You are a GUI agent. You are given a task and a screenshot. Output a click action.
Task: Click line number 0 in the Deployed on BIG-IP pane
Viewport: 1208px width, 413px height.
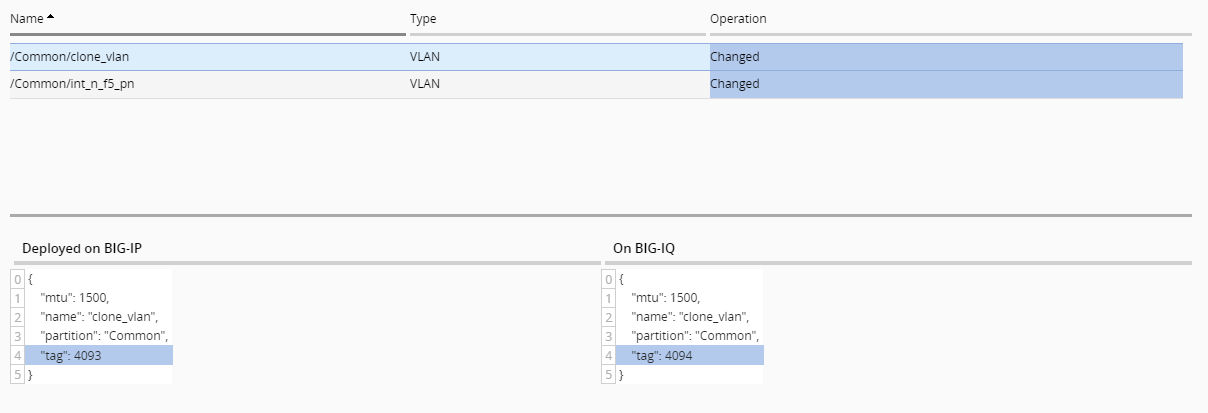click(x=18, y=279)
